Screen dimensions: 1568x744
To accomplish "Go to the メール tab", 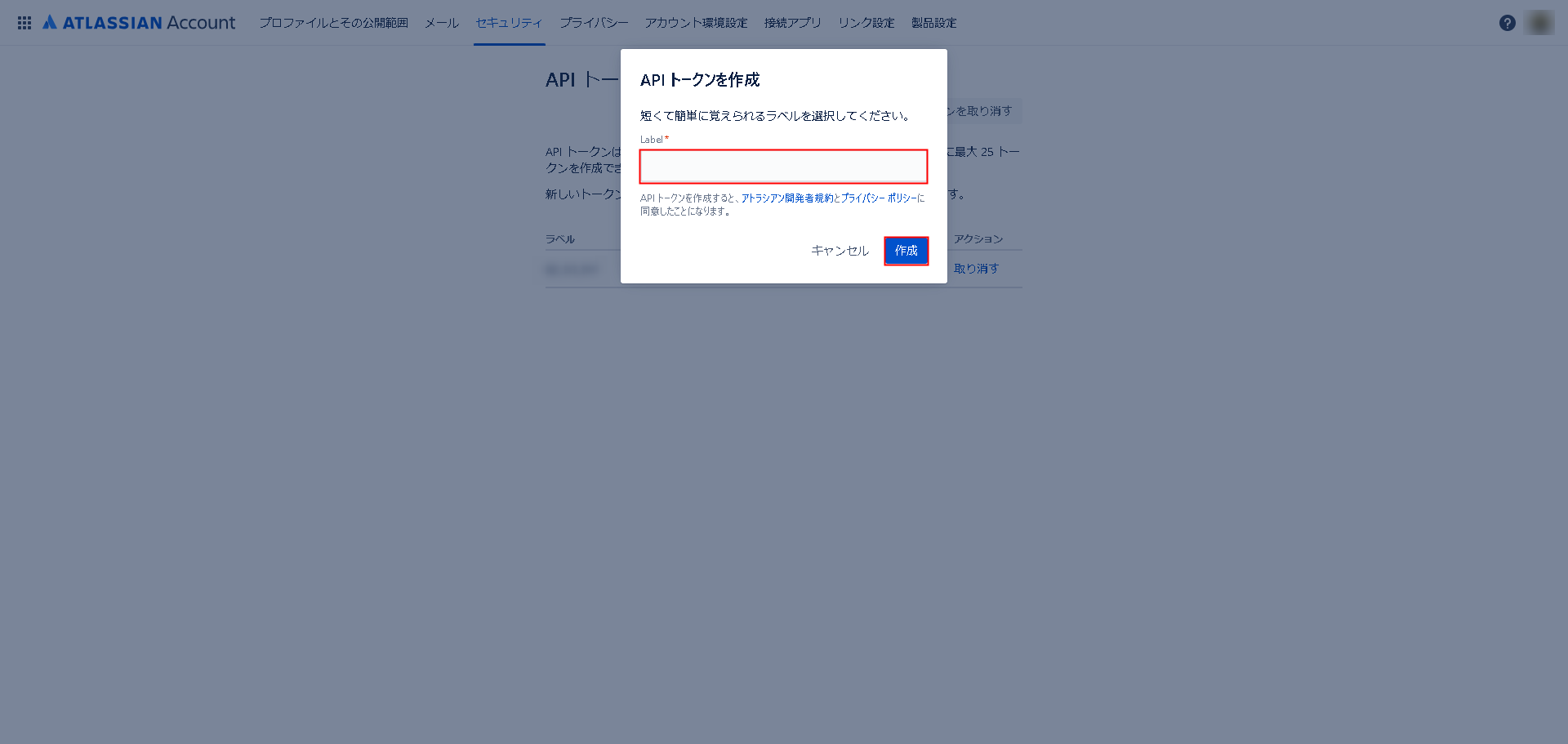I will point(442,23).
